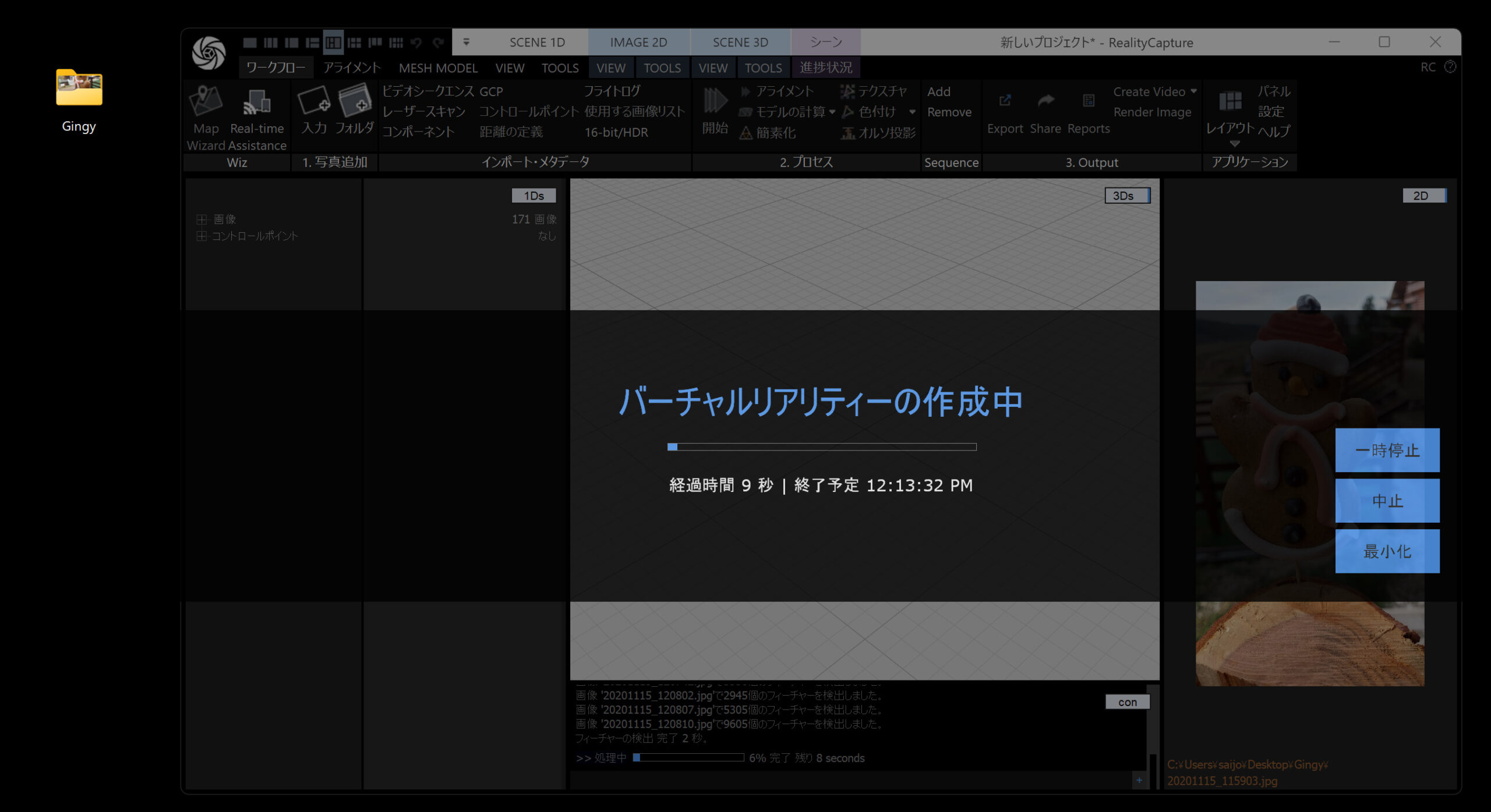Image resolution: width=1491 pixels, height=812 pixels.
Task: Open the アライメント ribbon tab
Action: click(352, 68)
